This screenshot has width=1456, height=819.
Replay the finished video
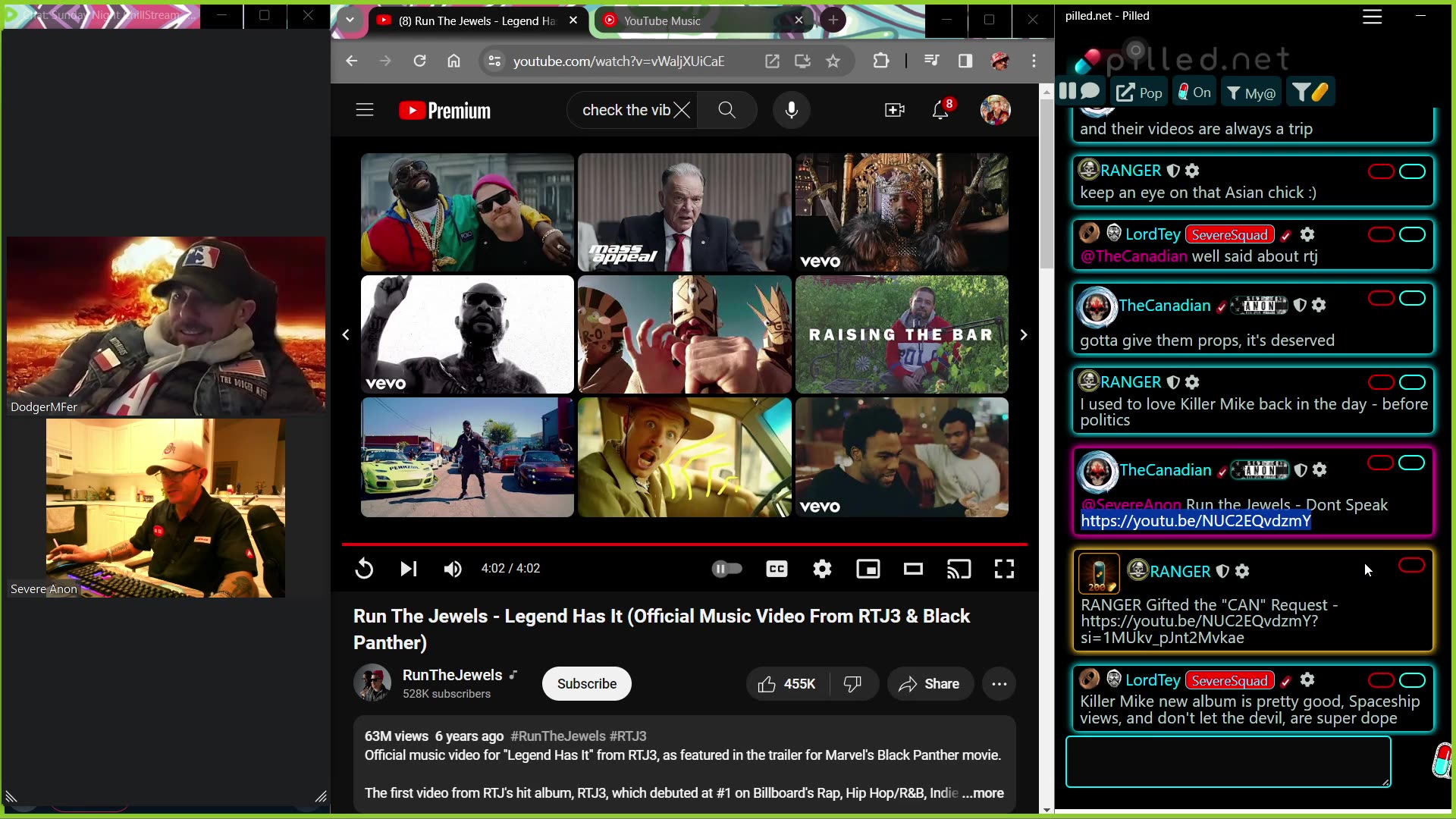[x=364, y=569]
